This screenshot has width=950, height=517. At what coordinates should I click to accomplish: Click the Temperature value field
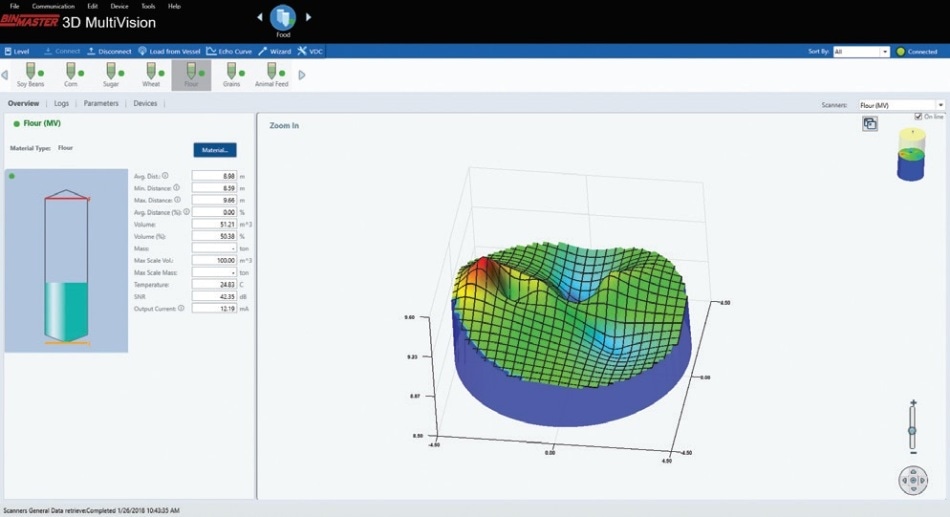(x=214, y=284)
